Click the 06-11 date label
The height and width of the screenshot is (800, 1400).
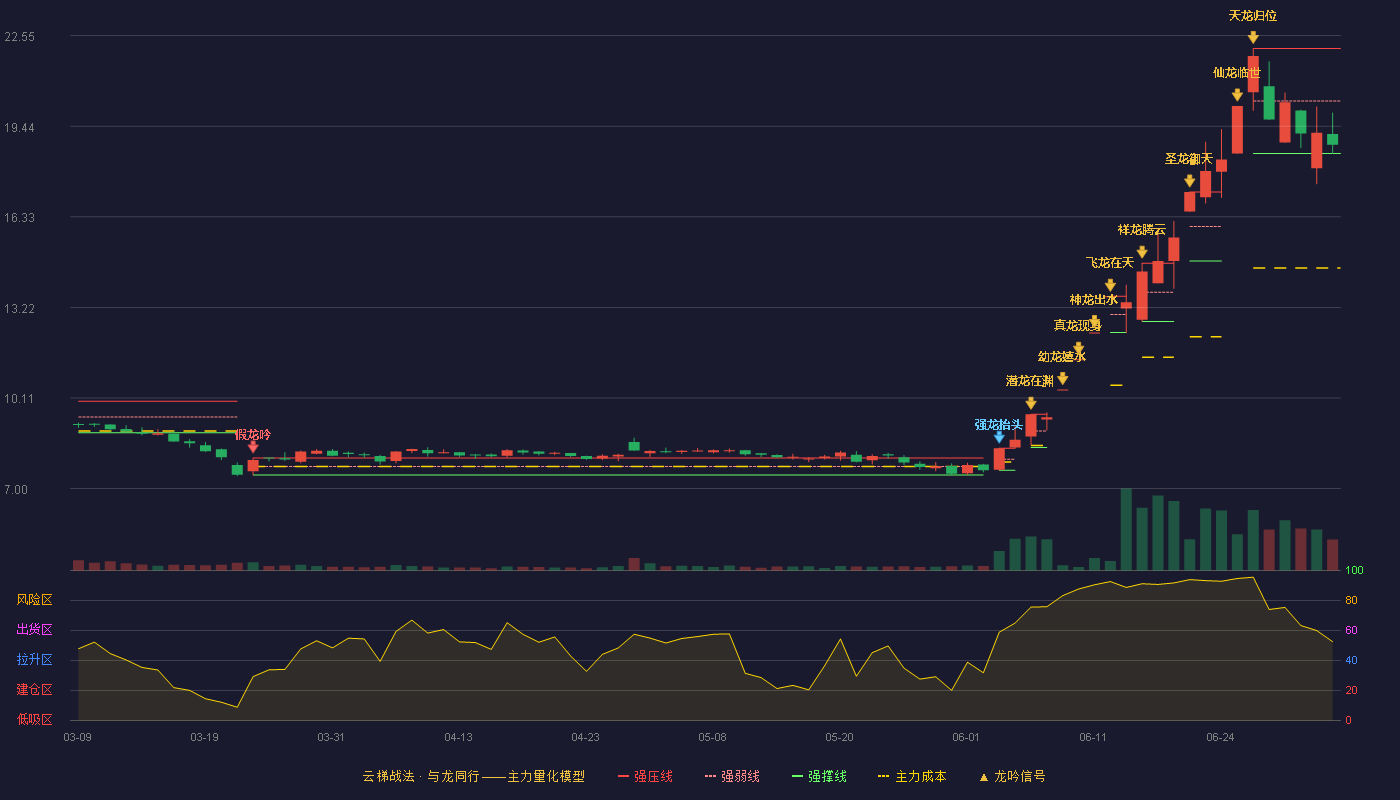[1093, 737]
